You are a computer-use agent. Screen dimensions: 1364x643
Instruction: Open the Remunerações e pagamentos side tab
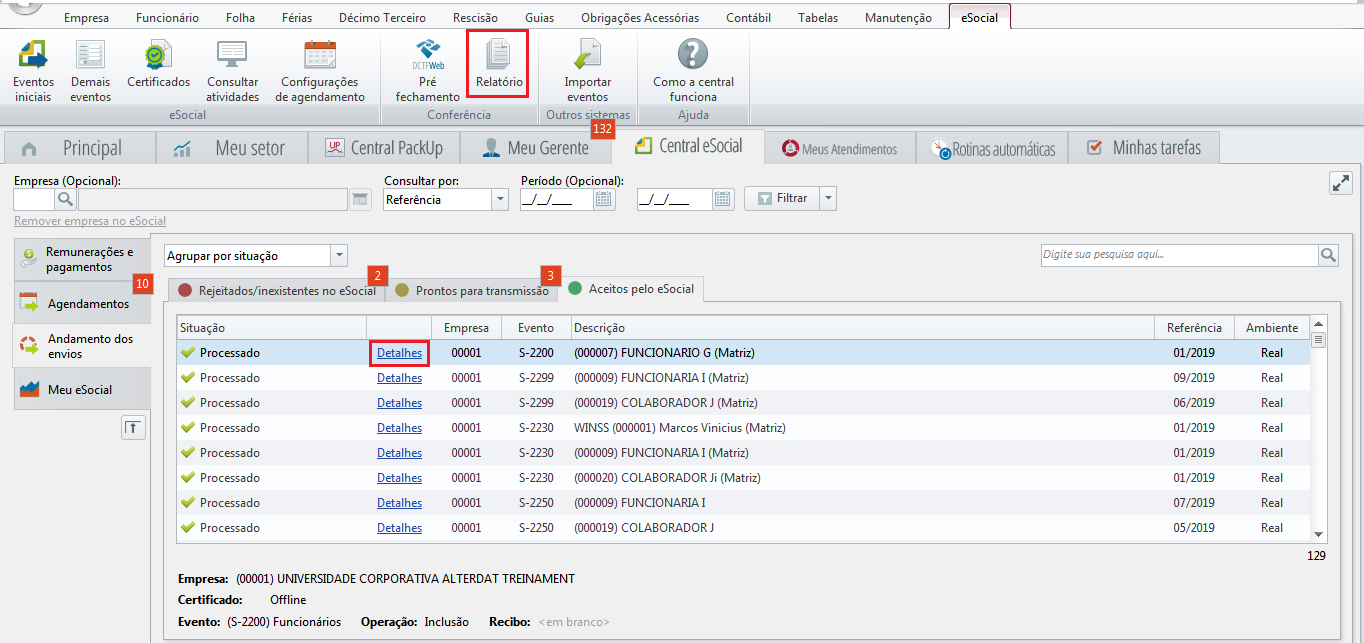[82, 259]
